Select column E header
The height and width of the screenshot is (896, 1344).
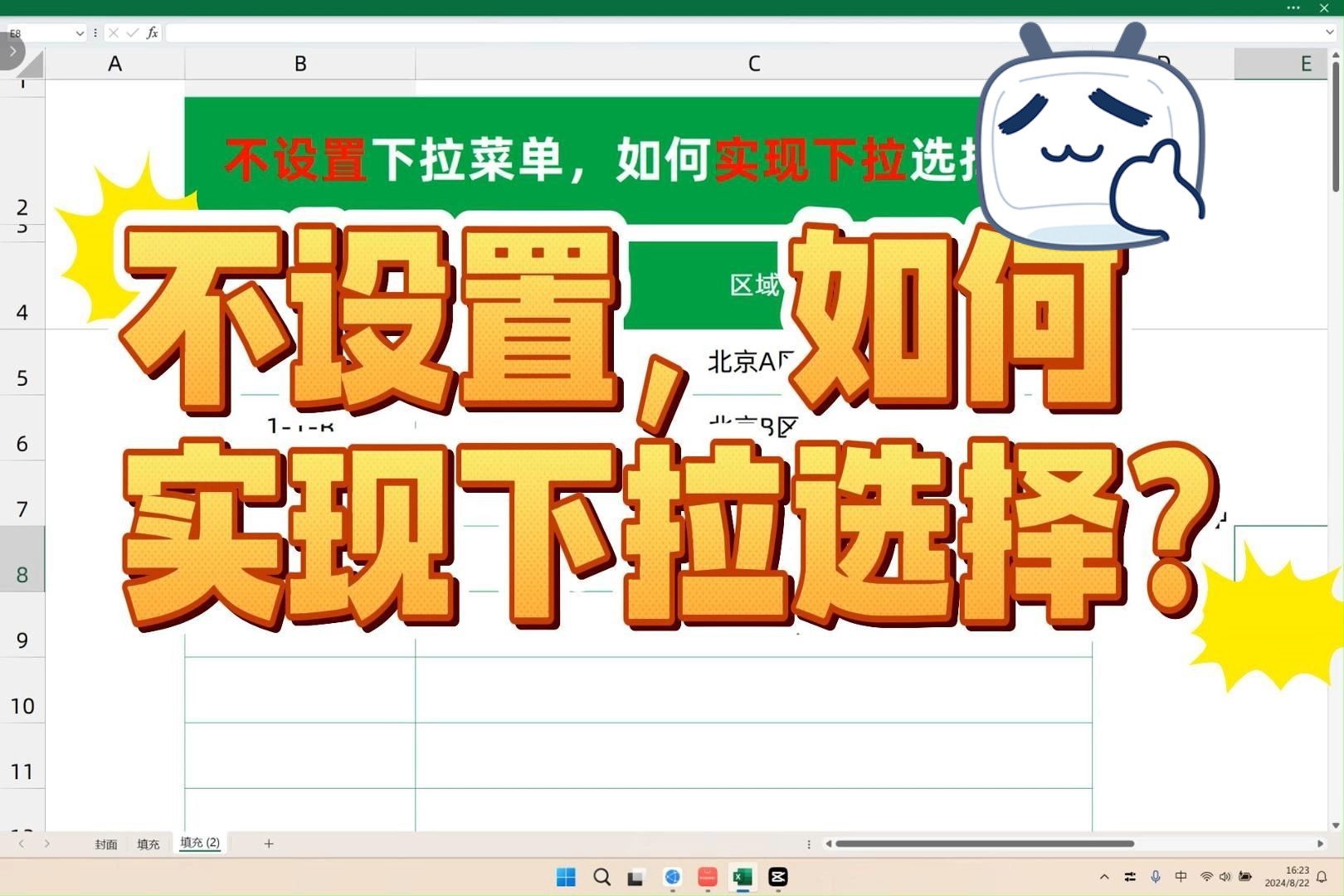1283,64
